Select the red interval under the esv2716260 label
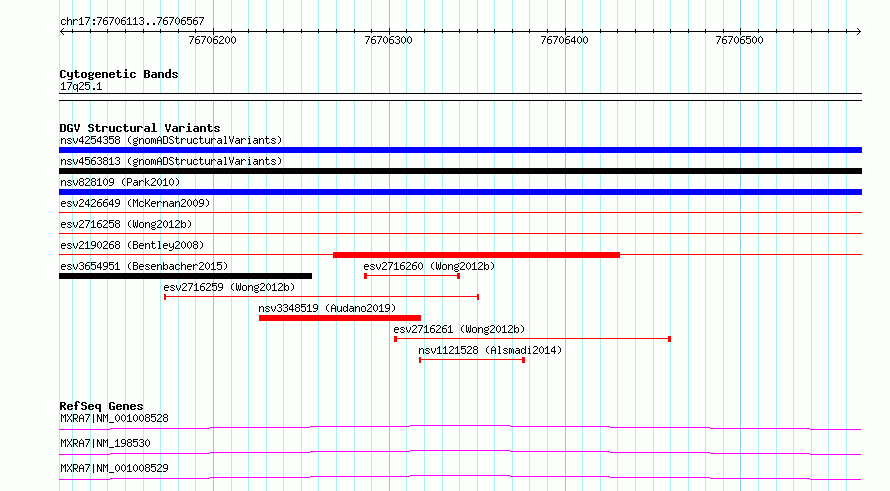The width and height of the screenshot is (890, 491). pos(412,276)
